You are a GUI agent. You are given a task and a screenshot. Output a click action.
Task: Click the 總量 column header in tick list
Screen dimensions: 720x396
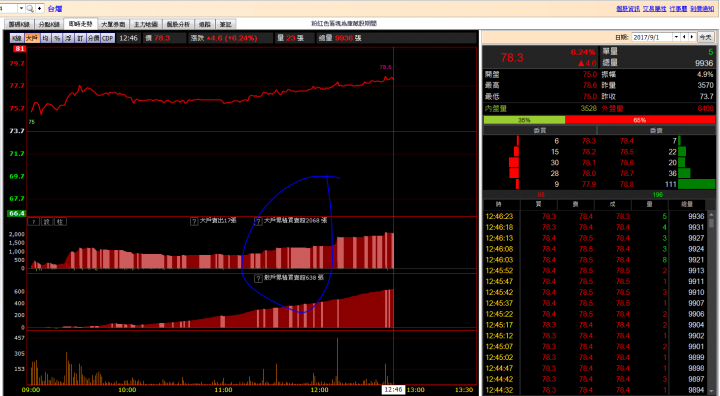[x=687, y=204]
